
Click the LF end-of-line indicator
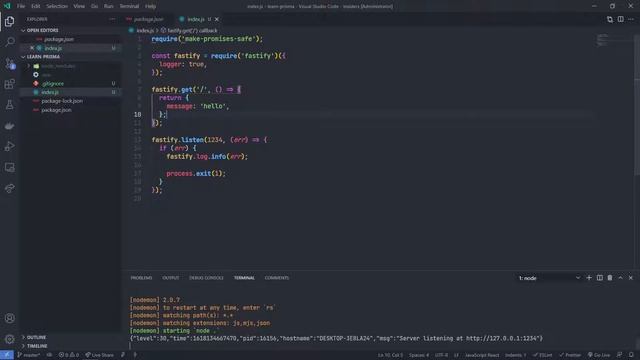click(456, 355)
